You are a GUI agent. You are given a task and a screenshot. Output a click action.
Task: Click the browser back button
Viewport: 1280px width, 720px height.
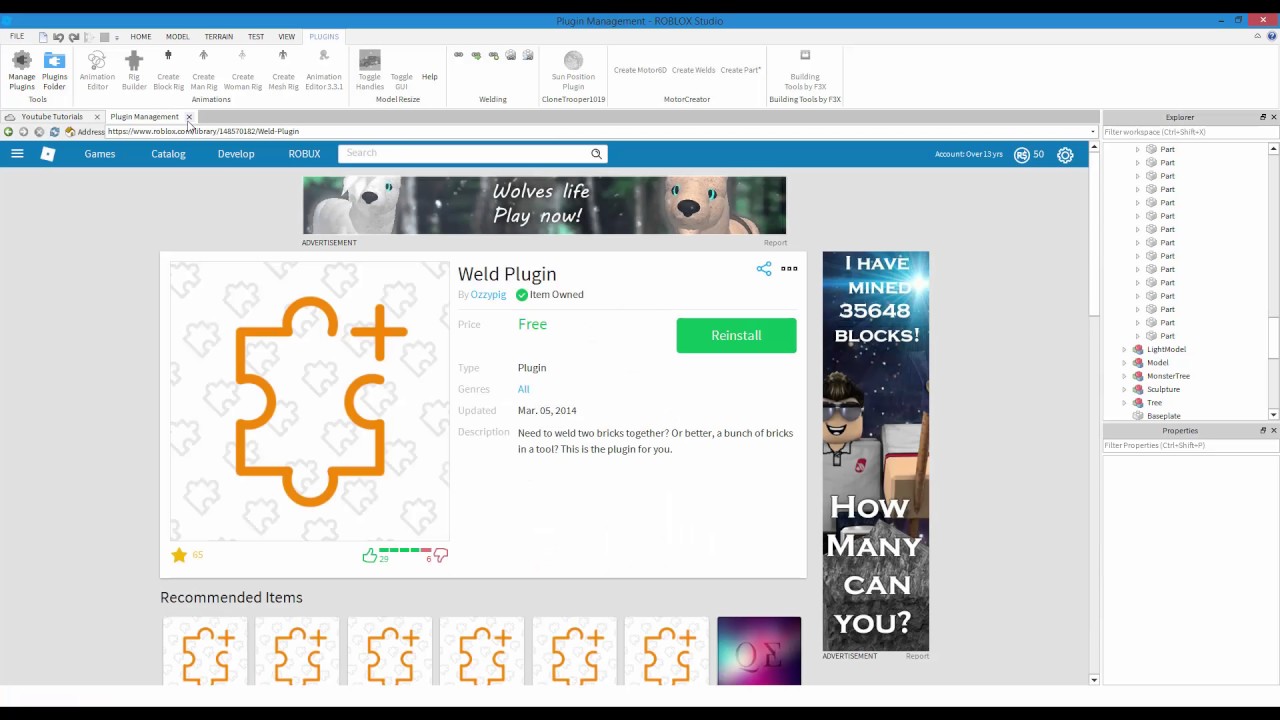point(9,132)
